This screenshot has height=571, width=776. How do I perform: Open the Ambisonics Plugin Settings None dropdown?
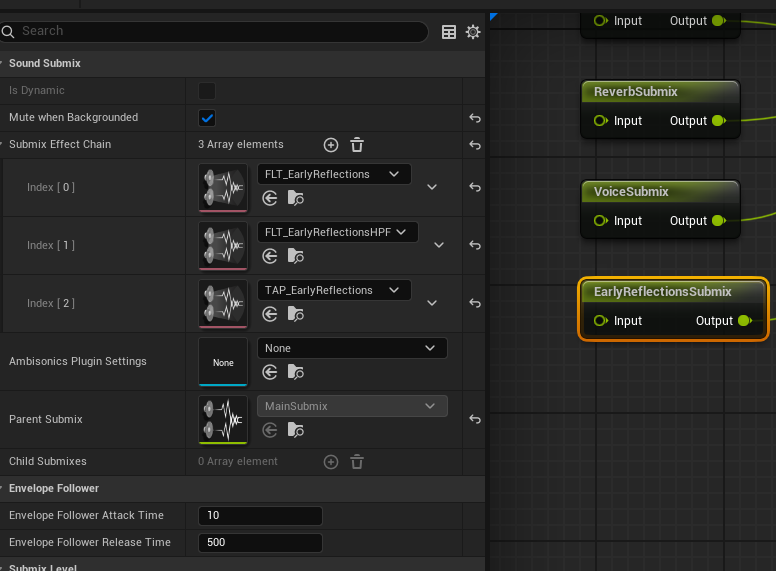pos(352,348)
